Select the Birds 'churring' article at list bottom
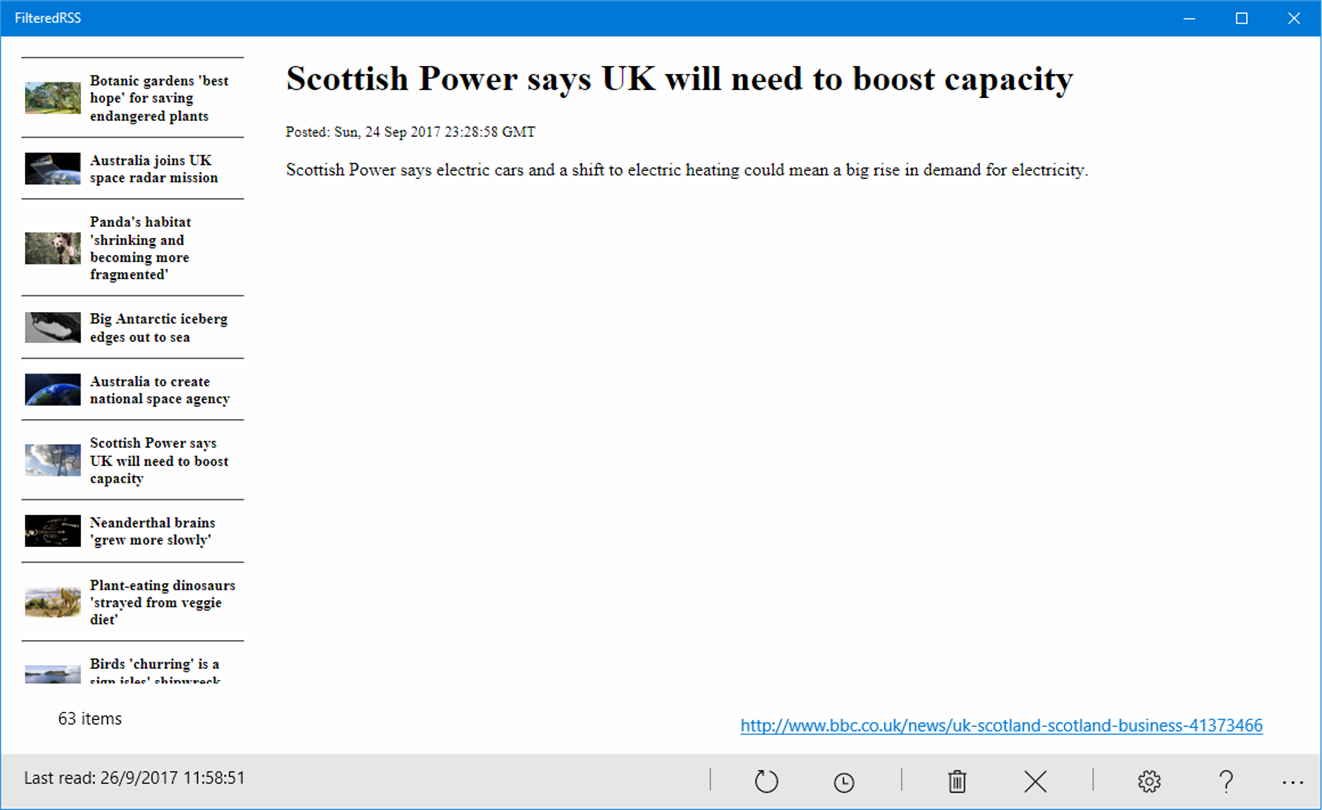 click(x=133, y=664)
